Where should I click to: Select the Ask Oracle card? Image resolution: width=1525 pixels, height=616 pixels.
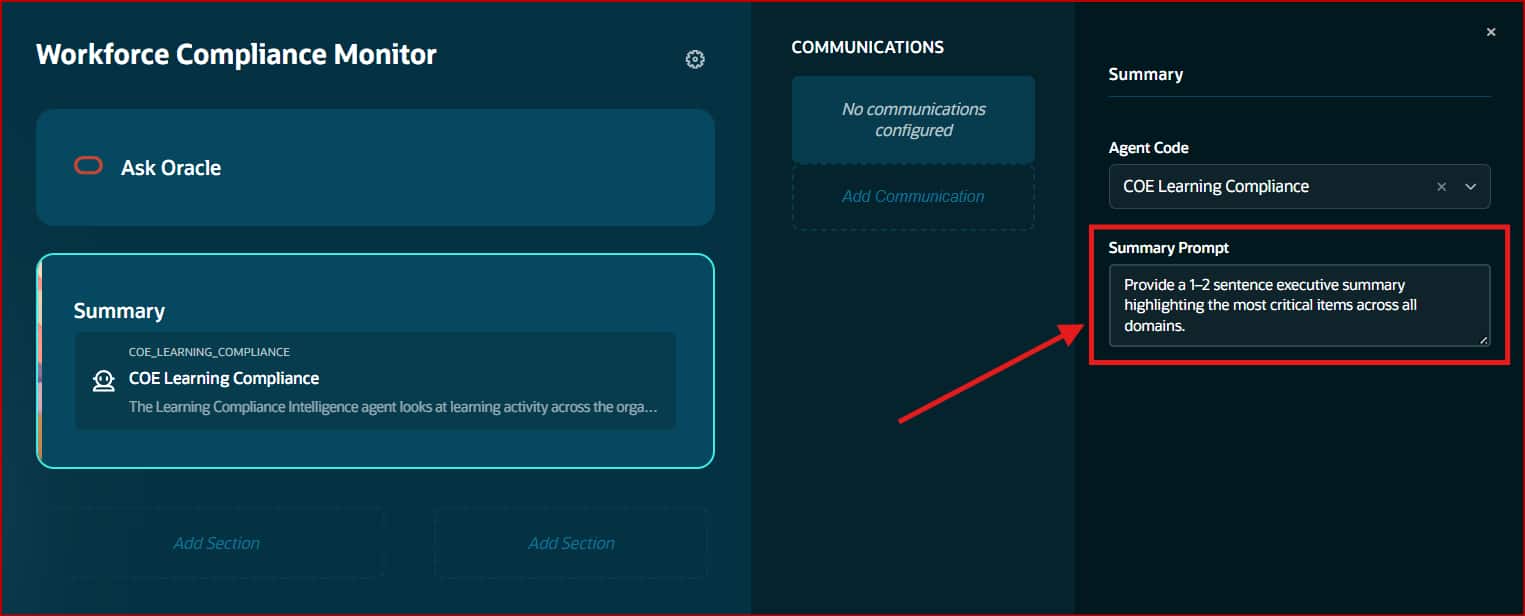(375, 167)
